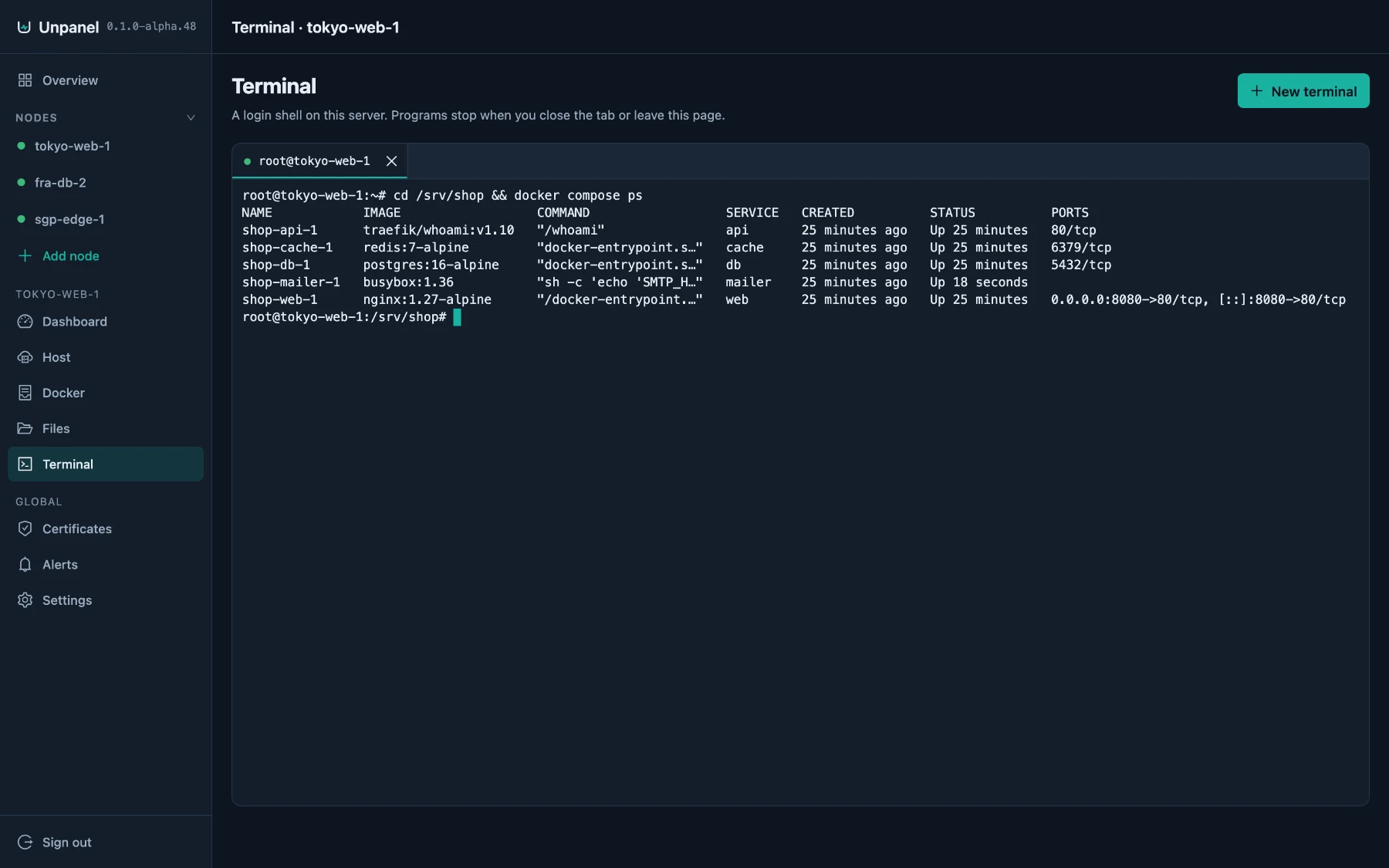Click shop-cache-1 in terminal output
Screen dimensions: 1389x868
(287, 248)
